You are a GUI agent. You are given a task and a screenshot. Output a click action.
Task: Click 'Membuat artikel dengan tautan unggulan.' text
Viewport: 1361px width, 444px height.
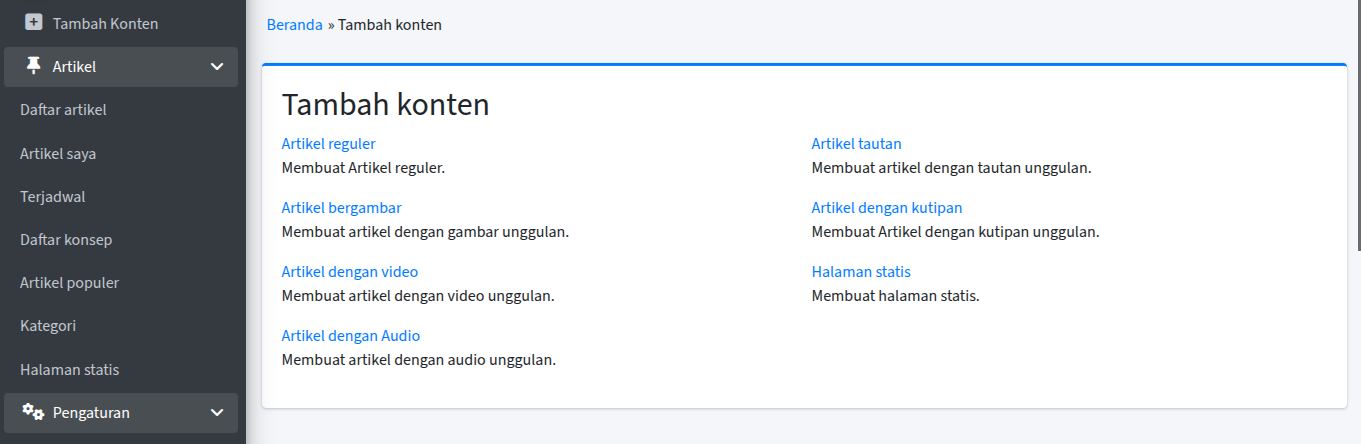pos(952,168)
